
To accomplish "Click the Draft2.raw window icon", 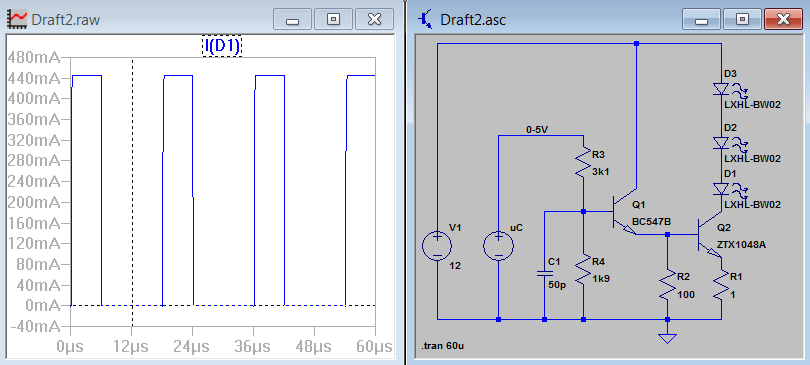I will (x=18, y=19).
